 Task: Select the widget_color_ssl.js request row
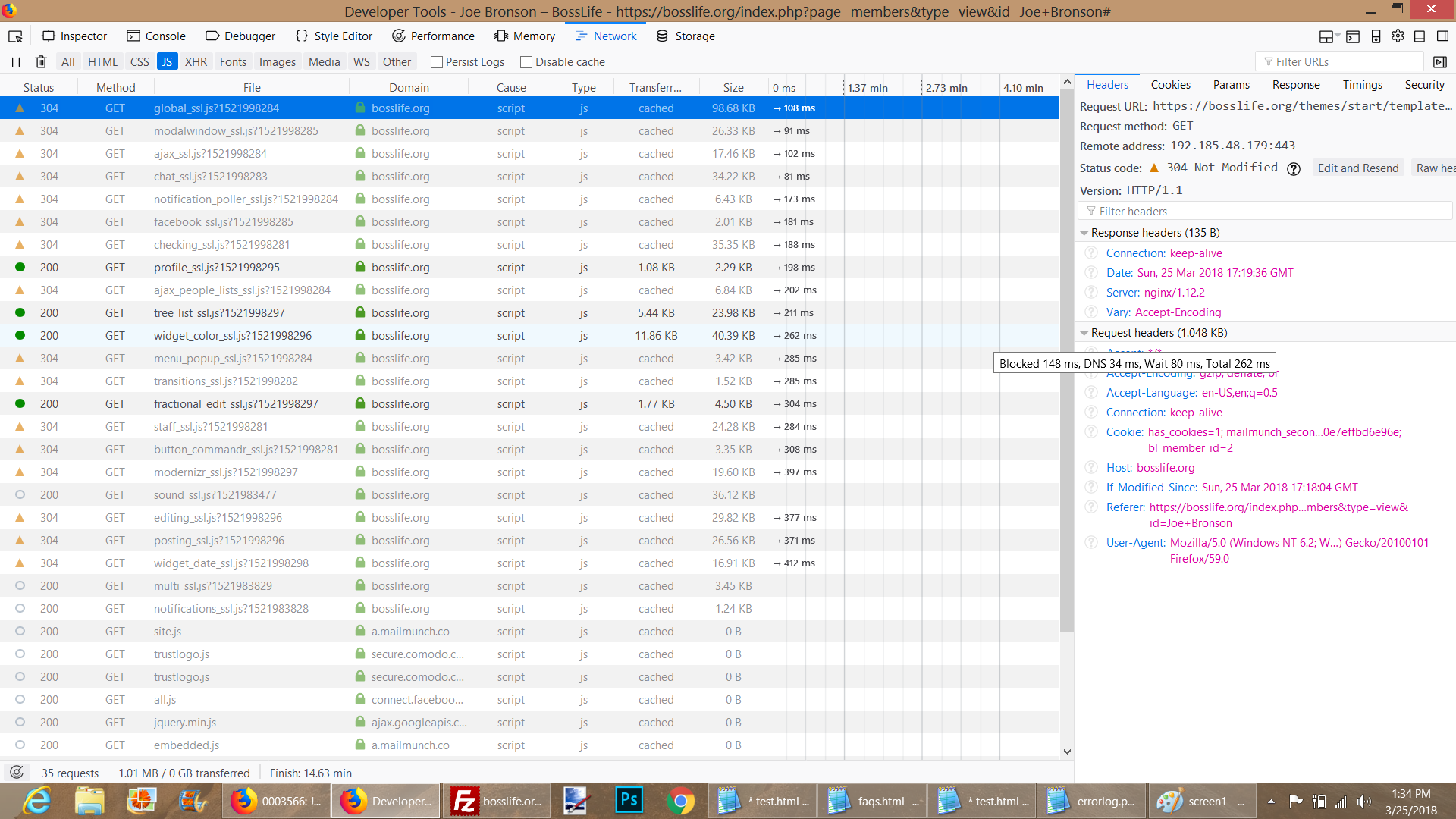[x=232, y=336]
